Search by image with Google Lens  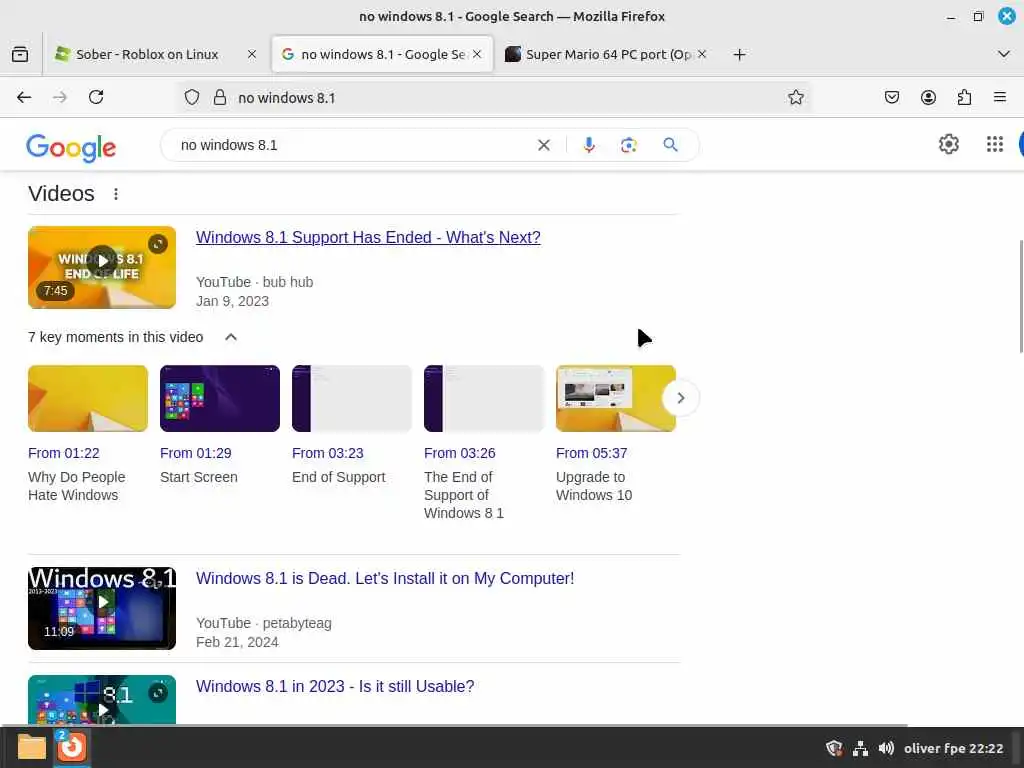(x=628, y=145)
